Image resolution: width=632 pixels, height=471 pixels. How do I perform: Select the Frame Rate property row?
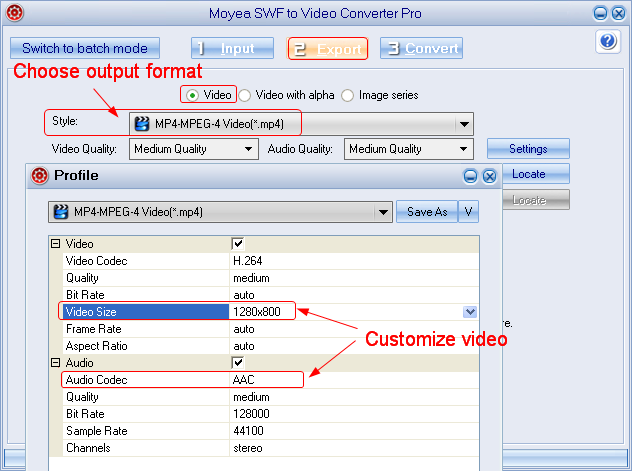(270, 329)
